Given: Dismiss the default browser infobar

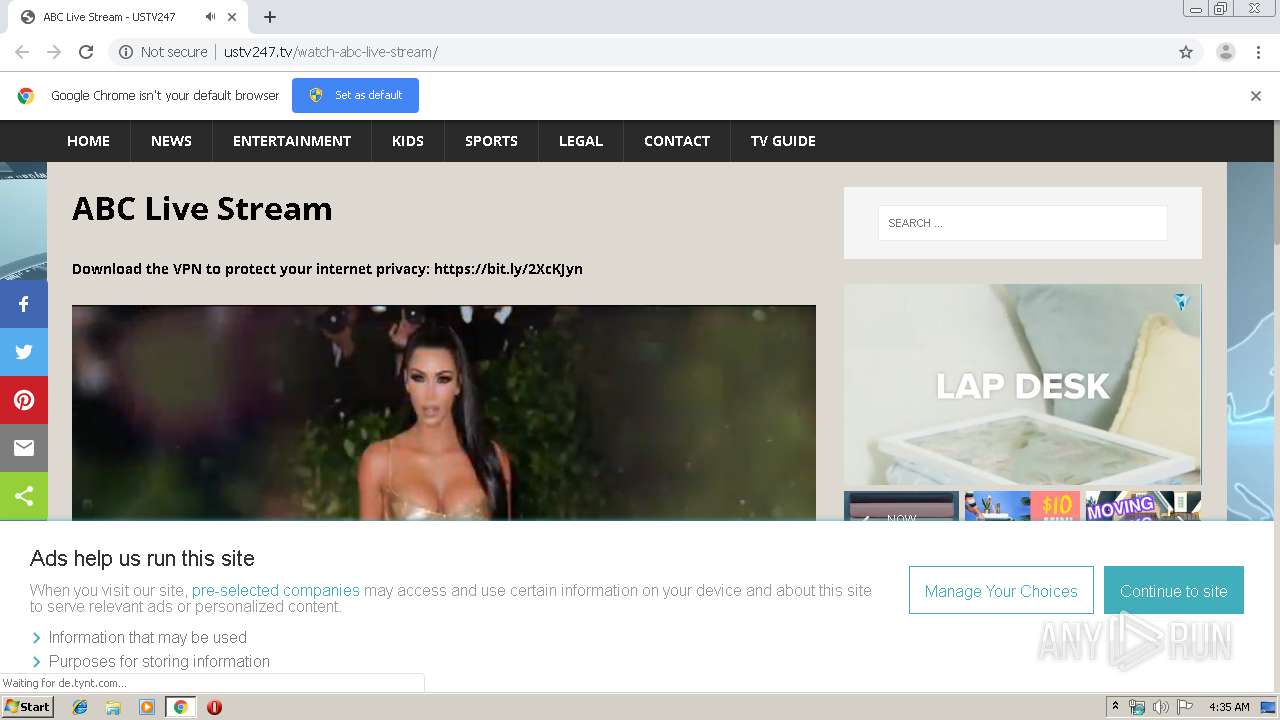Looking at the screenshot, I should click(1256, 96).
